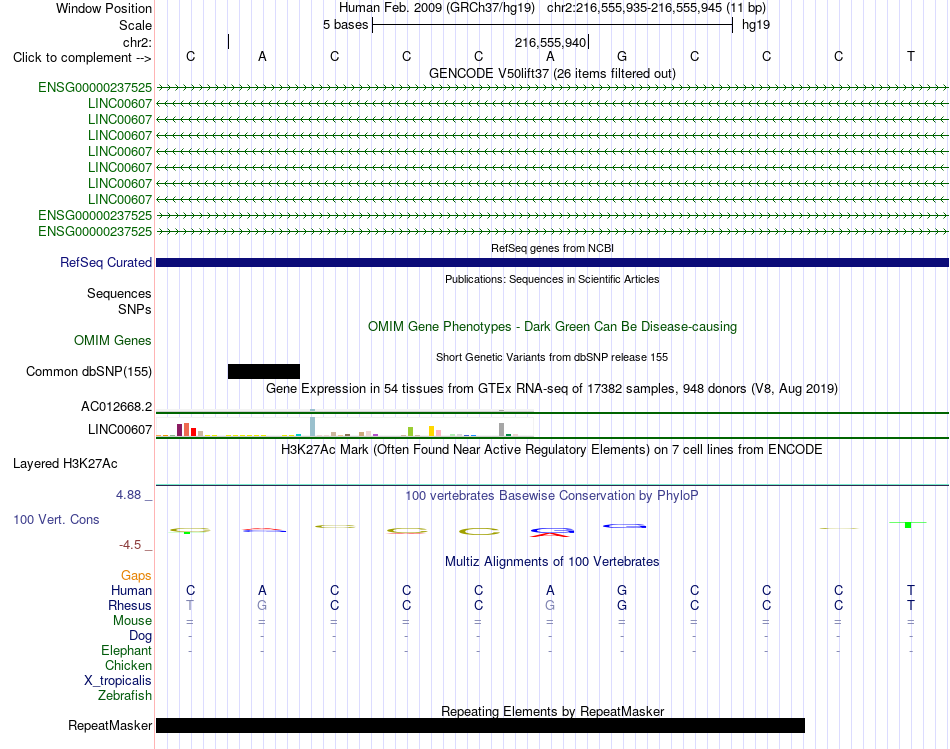Open 'Publications: Sequences in Scientific Articles' title
Screen dimensions: 950x749
click(552, 279)
